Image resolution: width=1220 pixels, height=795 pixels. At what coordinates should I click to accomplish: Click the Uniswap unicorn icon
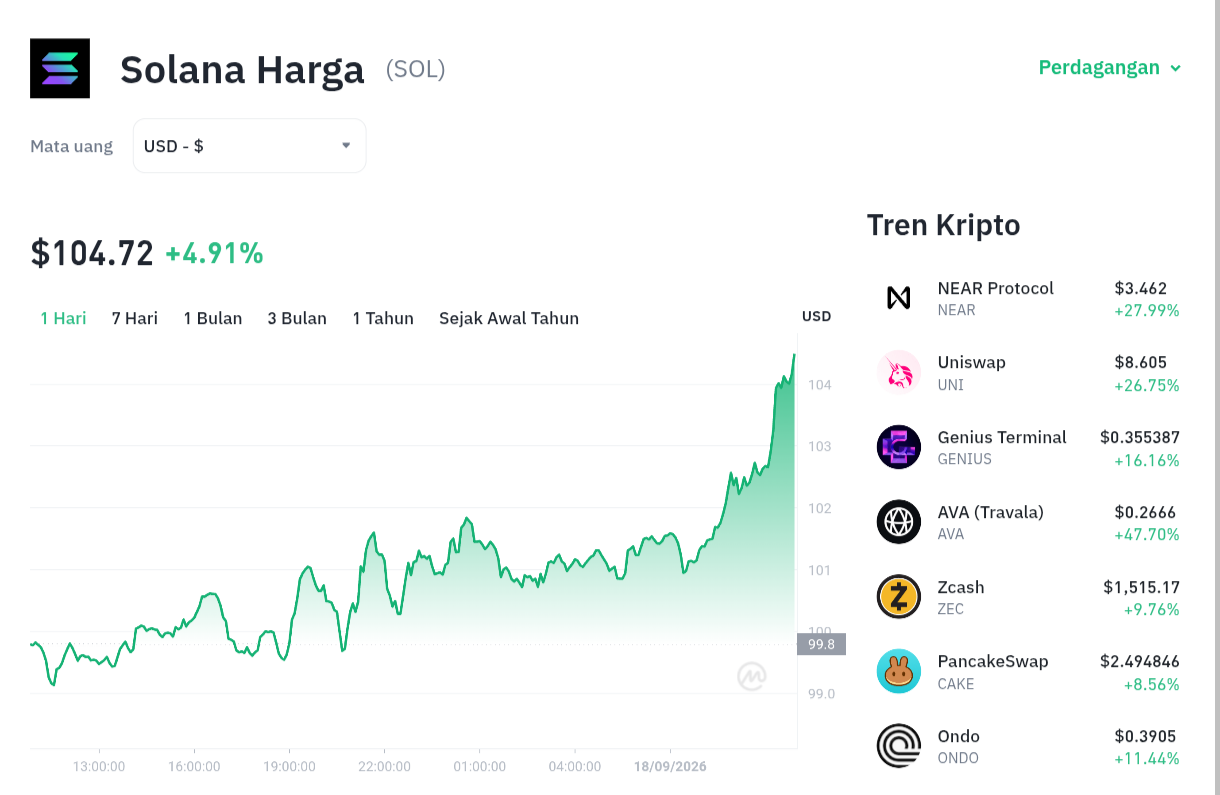pos(898,372)
